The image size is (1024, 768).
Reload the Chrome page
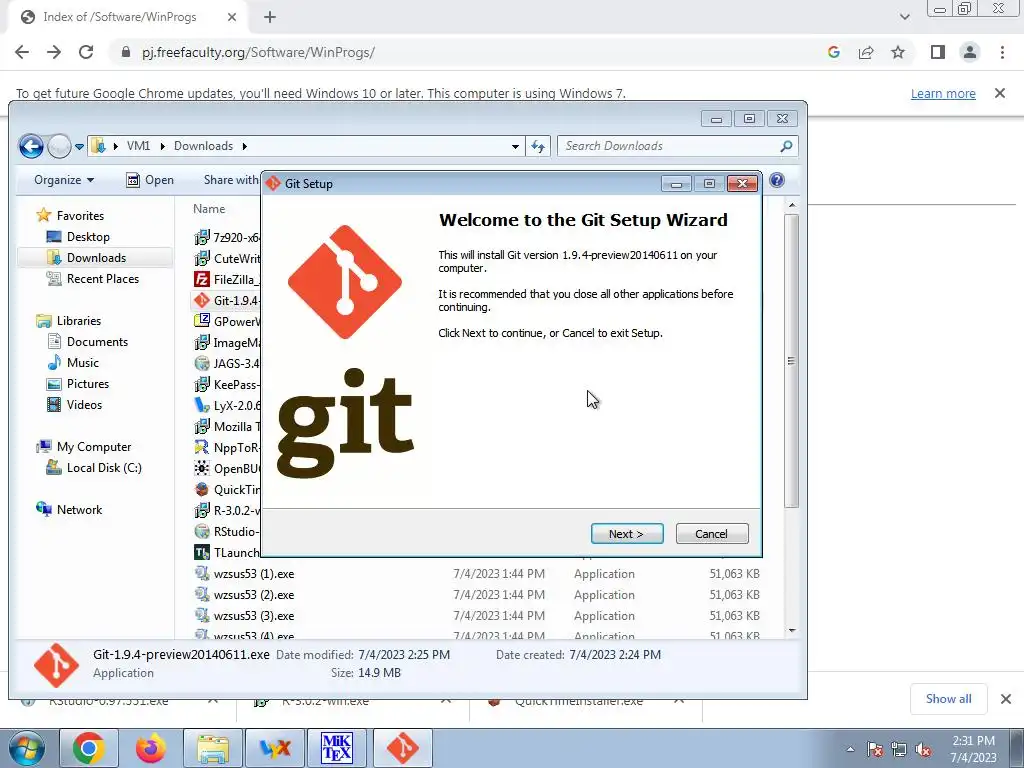click(x=86, y=52)
